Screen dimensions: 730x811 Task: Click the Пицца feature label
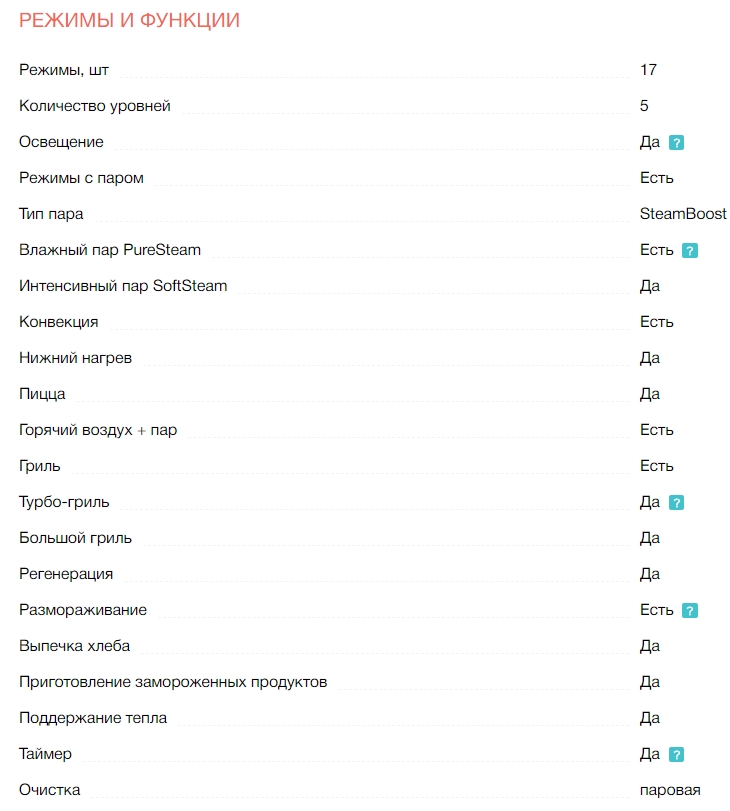[42, 394]
